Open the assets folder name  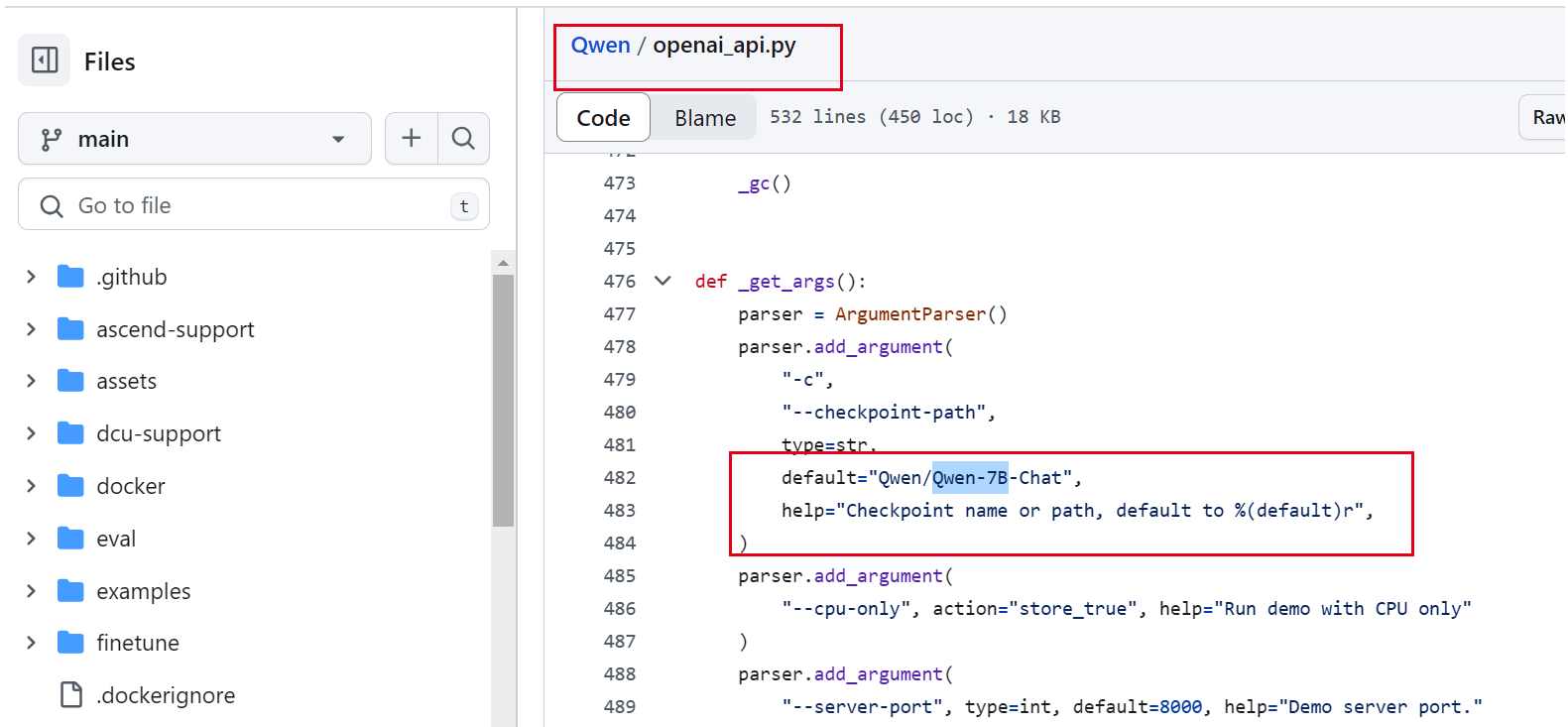pos(127,381)
